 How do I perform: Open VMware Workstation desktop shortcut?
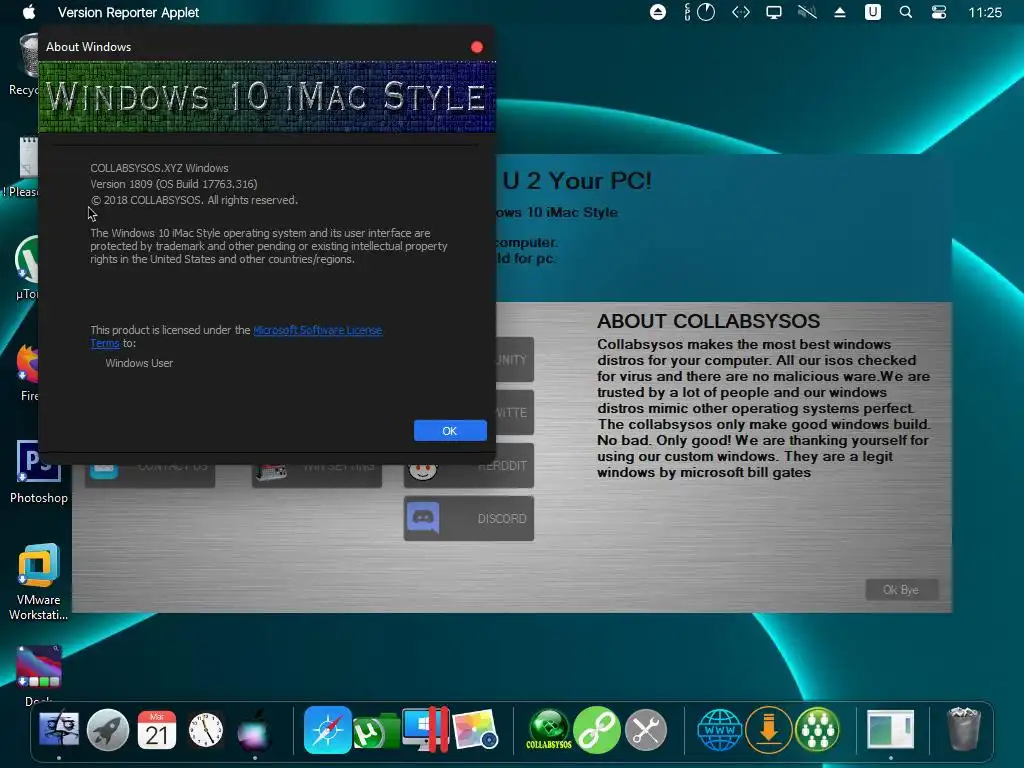(39, 581)
